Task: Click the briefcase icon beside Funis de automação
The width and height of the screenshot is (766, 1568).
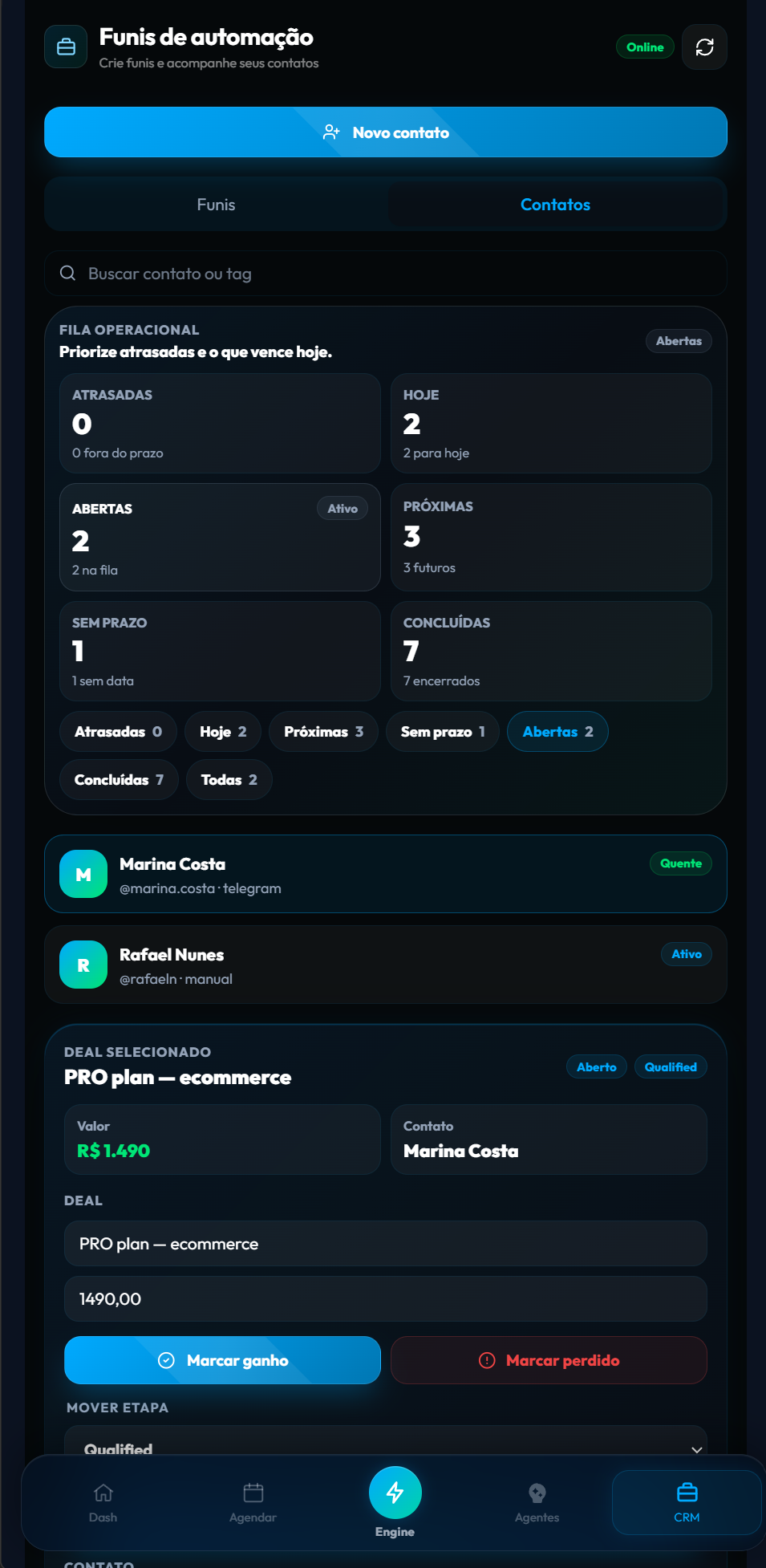Action: click(x=66, y=47)
